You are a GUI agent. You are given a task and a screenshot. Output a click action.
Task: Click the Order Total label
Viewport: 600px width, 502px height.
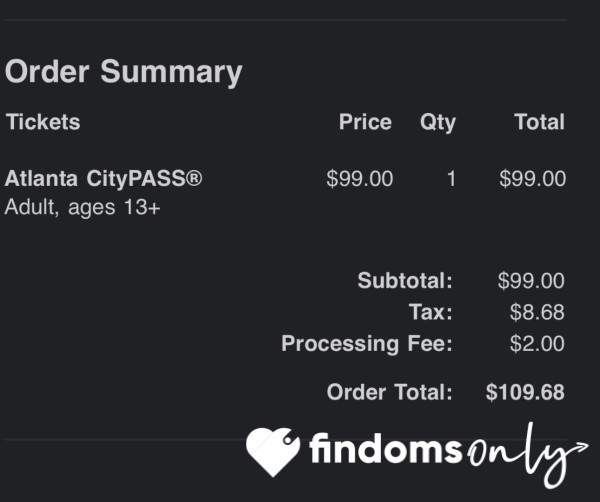[390, 392]
